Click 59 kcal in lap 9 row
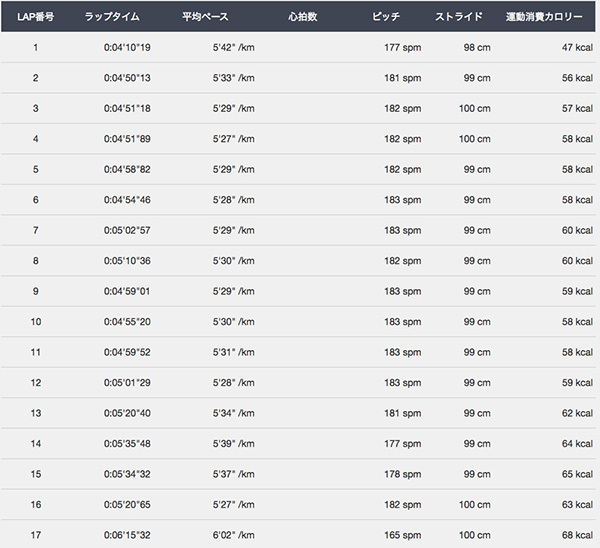Image resolution: width=600 pixels, height=548 pixels. [x=577, y=291]
